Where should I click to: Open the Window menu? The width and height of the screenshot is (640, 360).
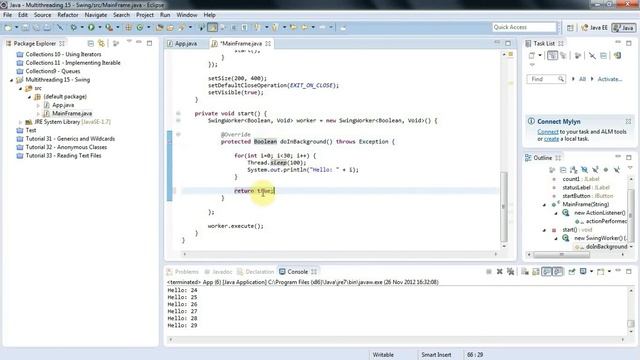pos(187,15)
